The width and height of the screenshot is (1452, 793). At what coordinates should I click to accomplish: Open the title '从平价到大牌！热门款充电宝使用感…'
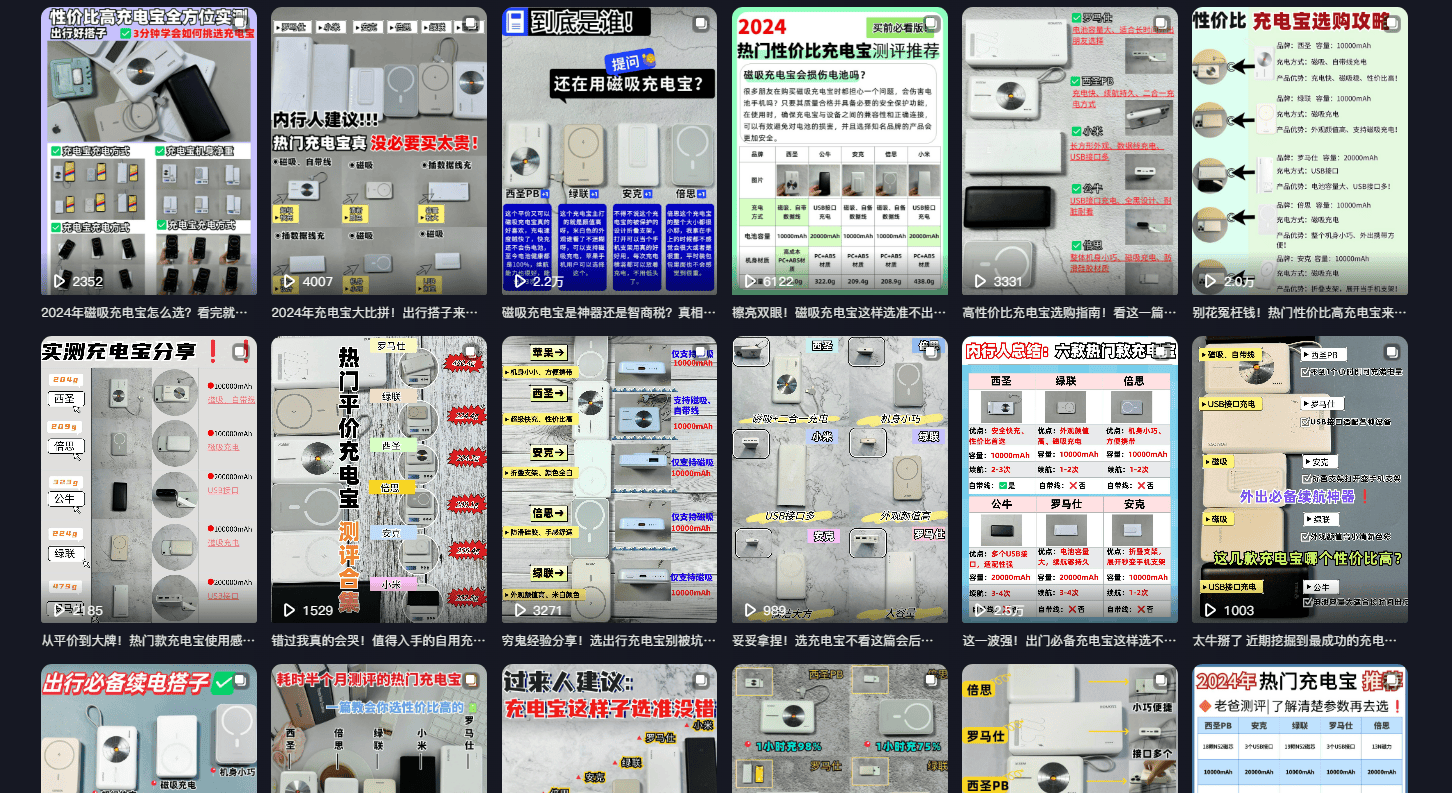[148, 641]
